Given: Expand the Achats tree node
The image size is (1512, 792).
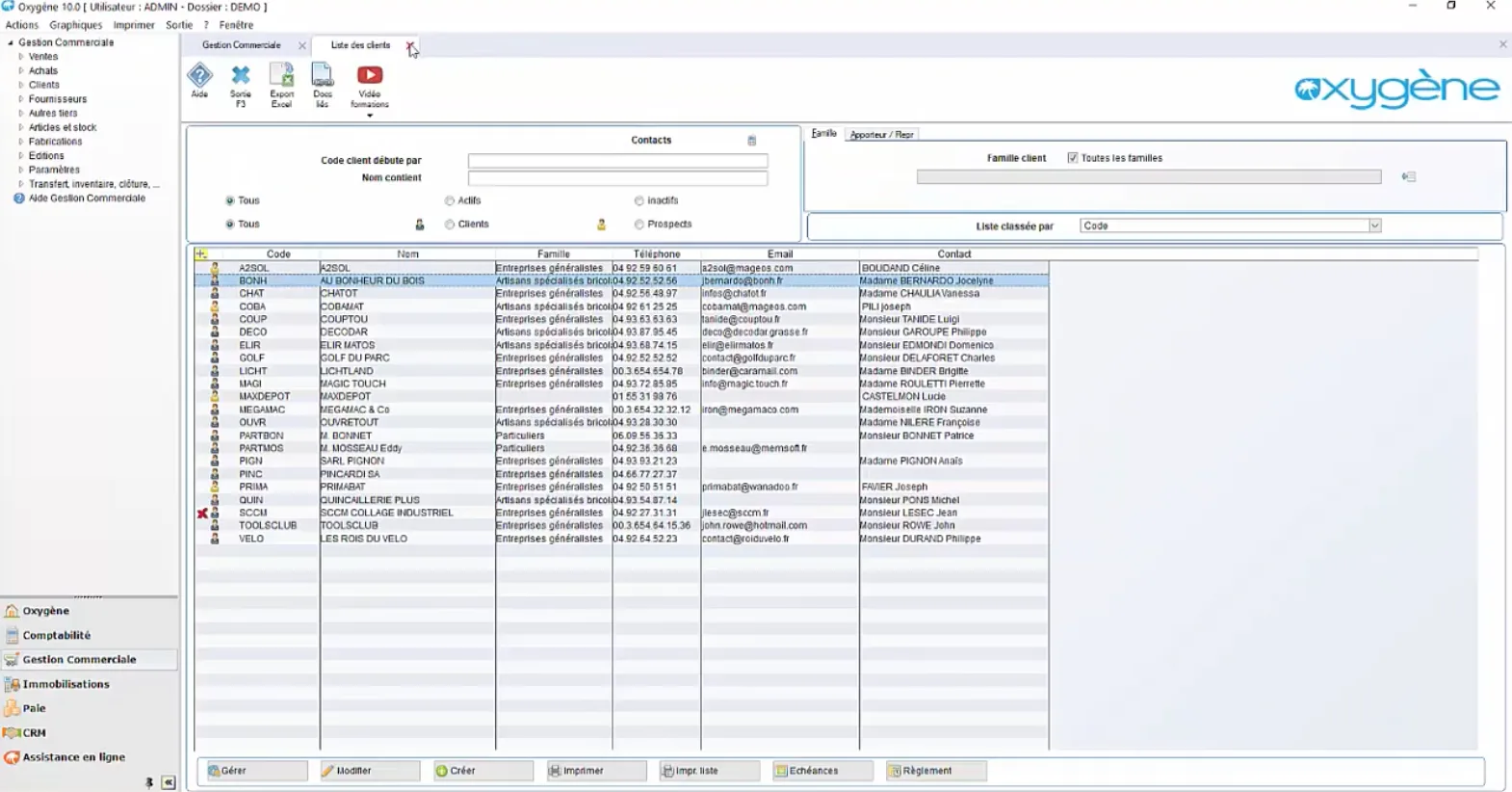Looking at the screenshot, I should click(x=21, y=70).
